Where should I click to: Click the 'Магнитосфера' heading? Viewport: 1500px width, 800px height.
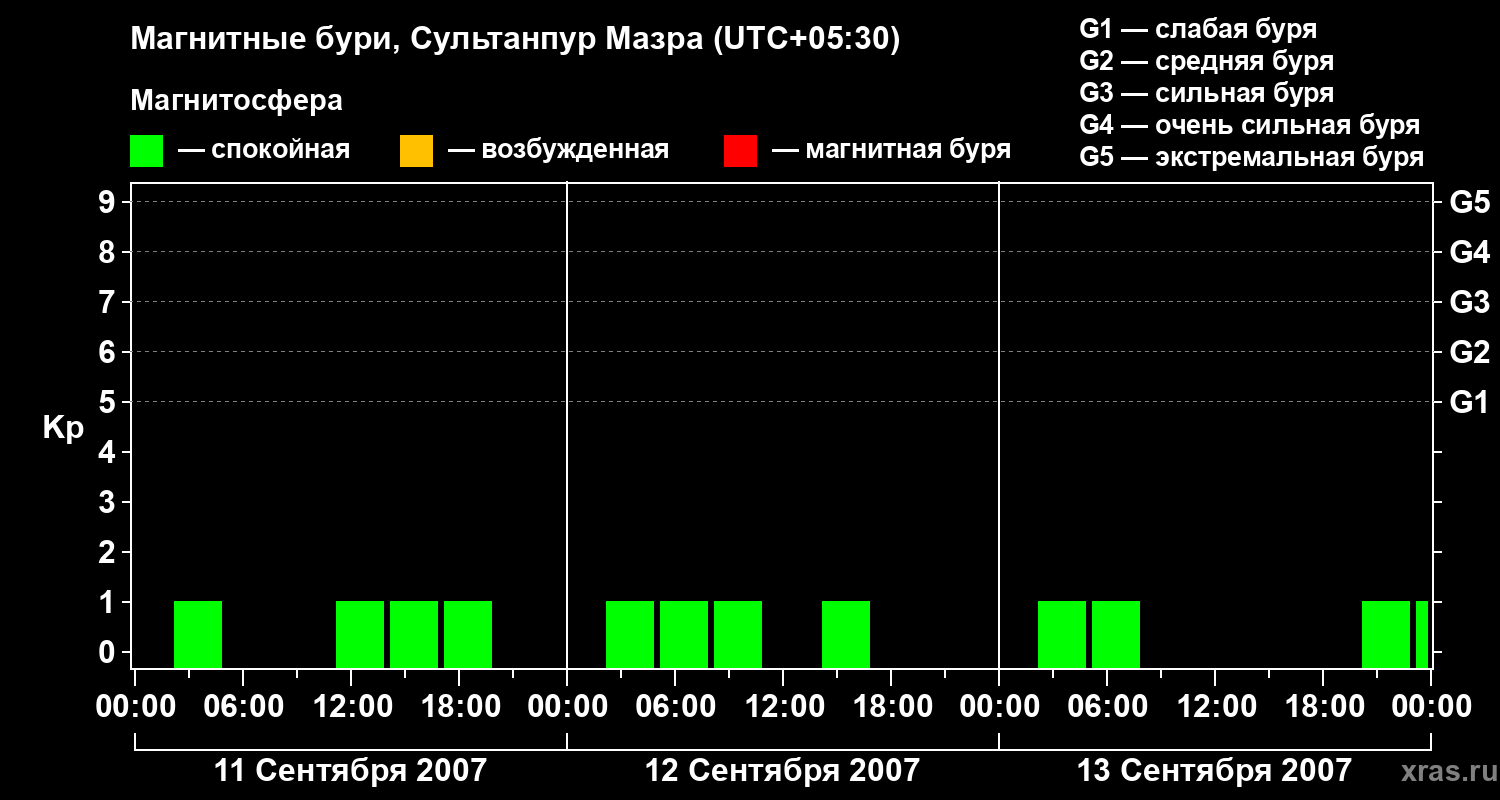[236, 101]
